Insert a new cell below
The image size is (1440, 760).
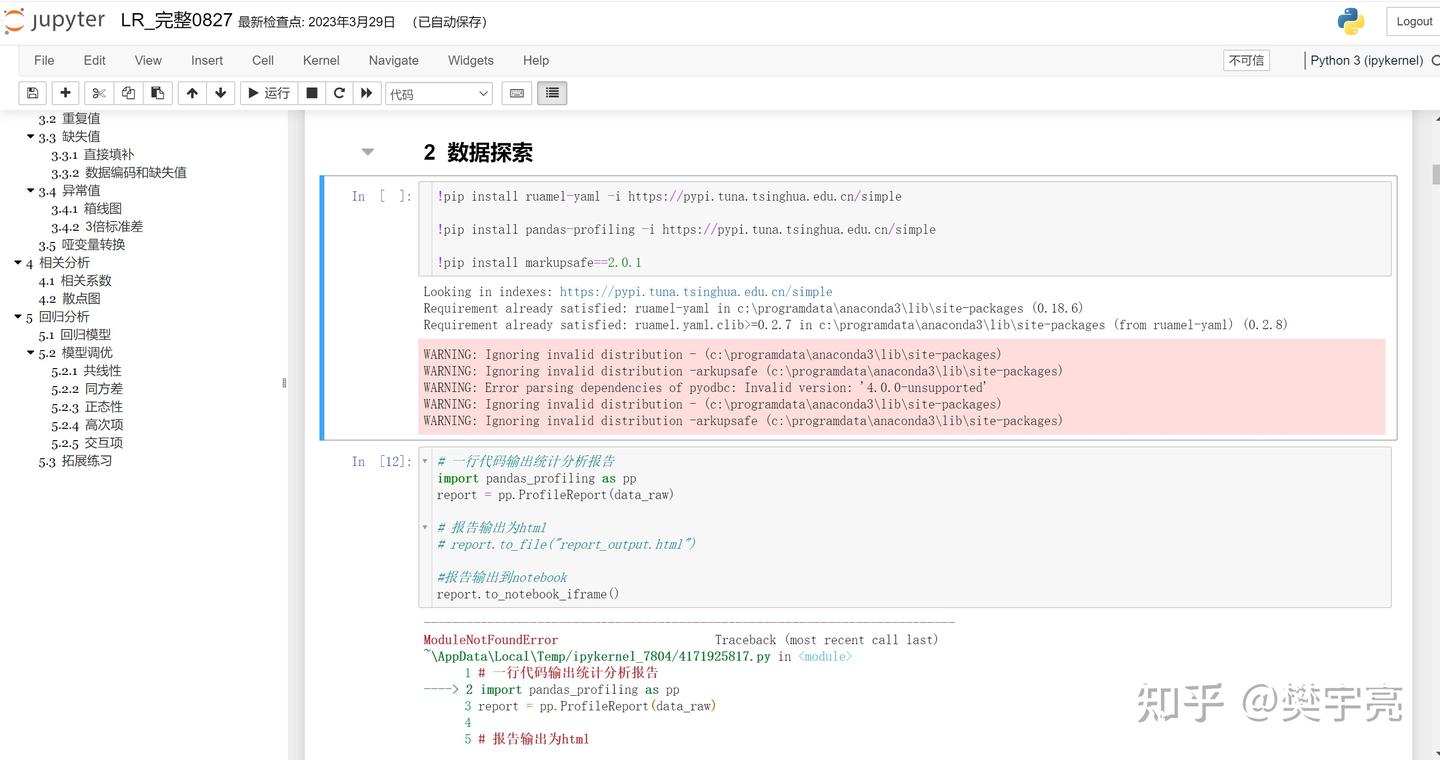(65, 92)
